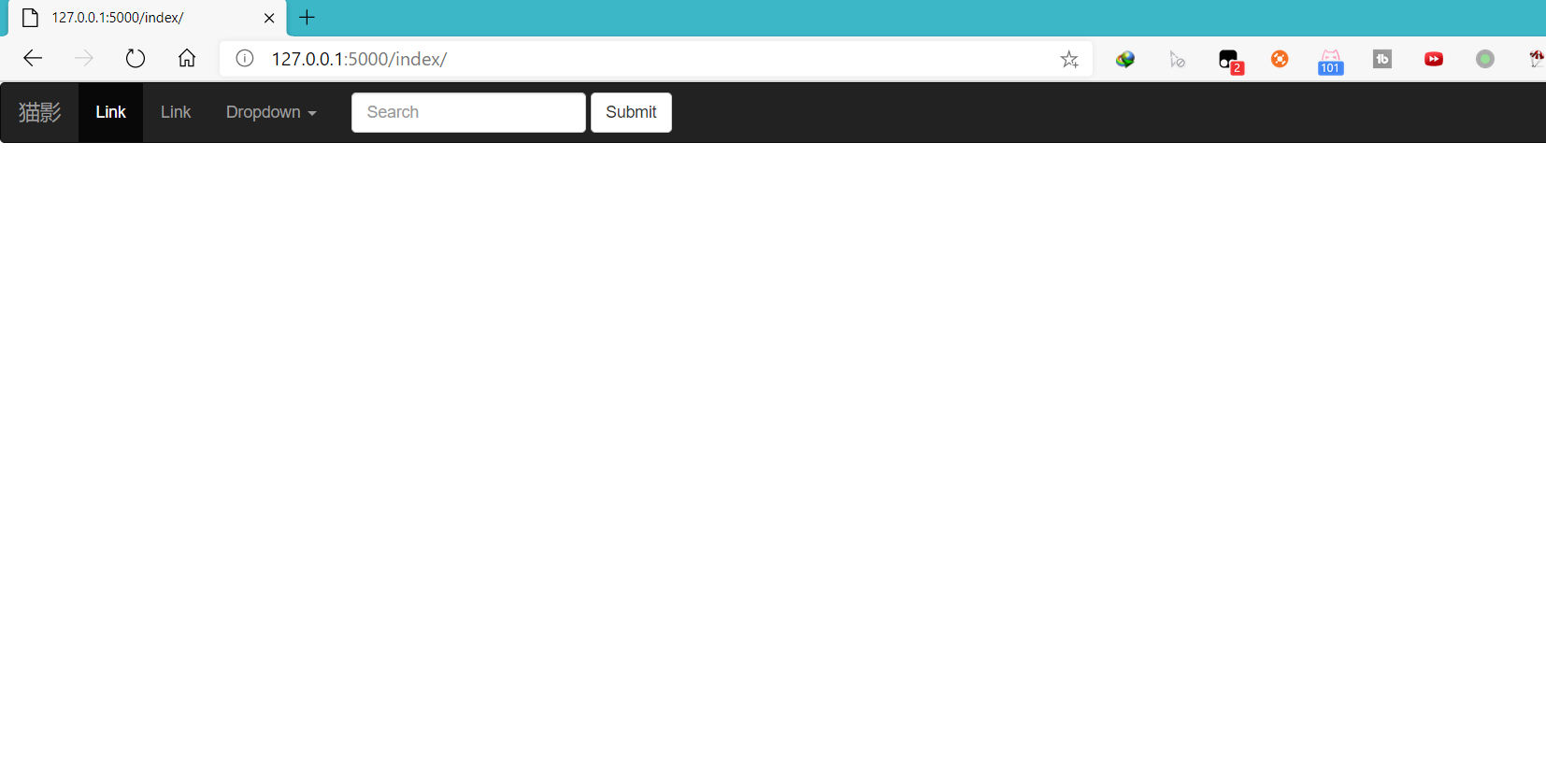Reload the page with the refresh icon
Image resolution: width=1546 pixels, height=784 pixels.
coord(136,59)
